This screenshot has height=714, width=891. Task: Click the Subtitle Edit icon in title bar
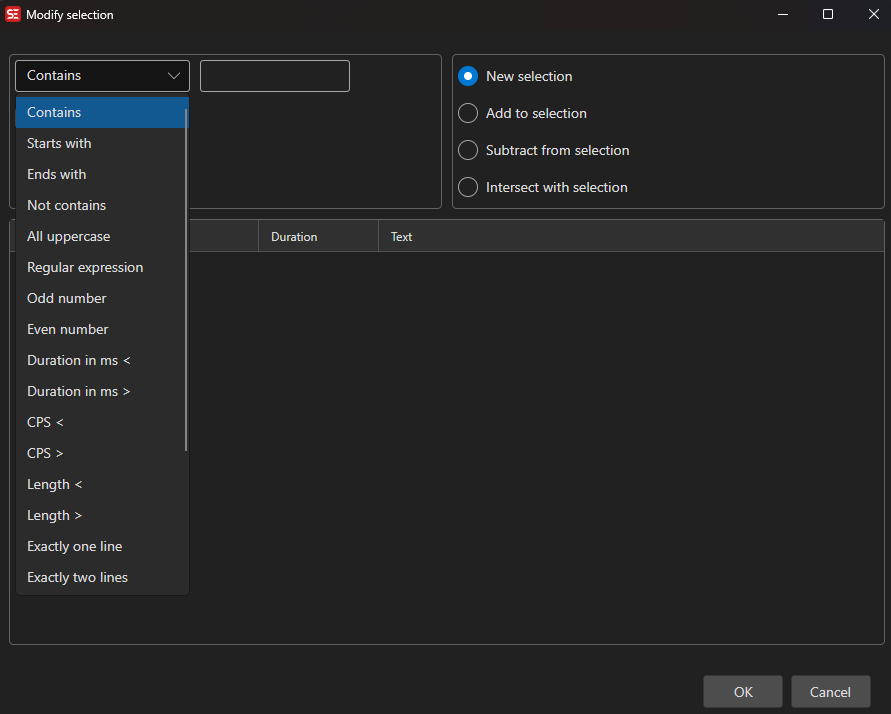pyautogui.click(x=13, y=14)
